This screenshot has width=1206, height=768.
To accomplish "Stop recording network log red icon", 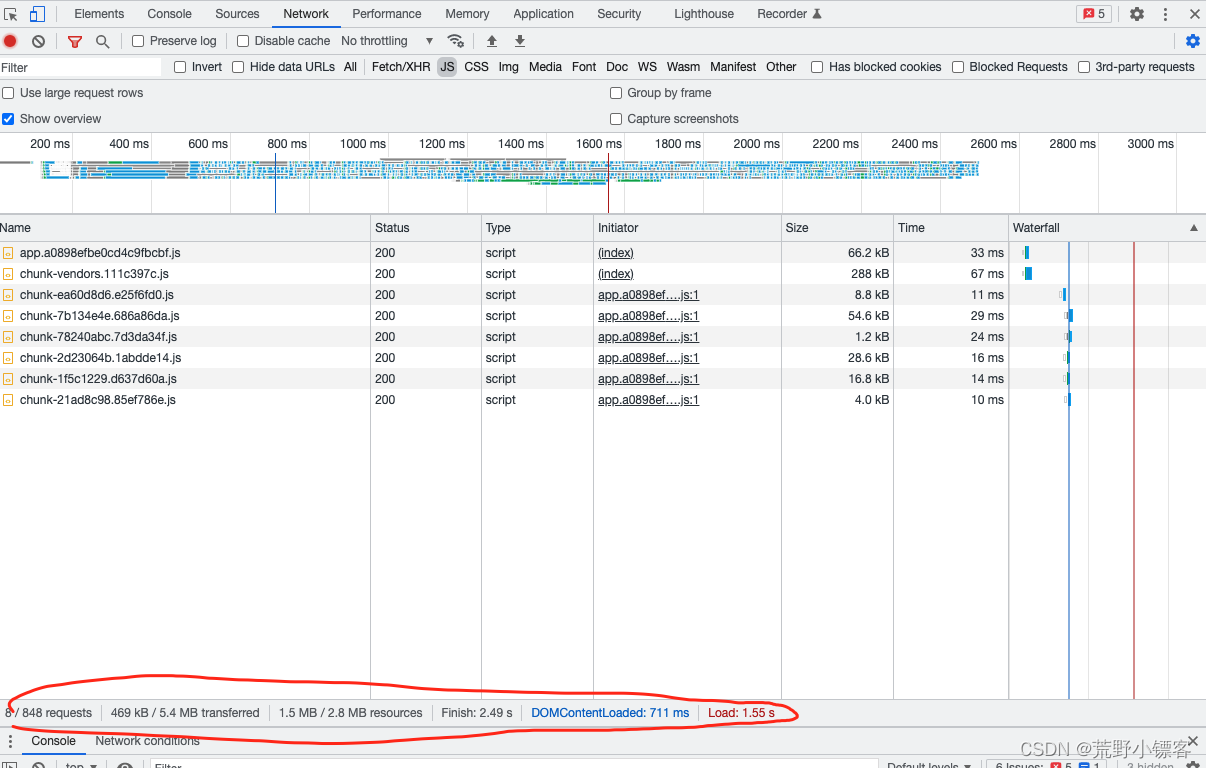I will (10, 41).
